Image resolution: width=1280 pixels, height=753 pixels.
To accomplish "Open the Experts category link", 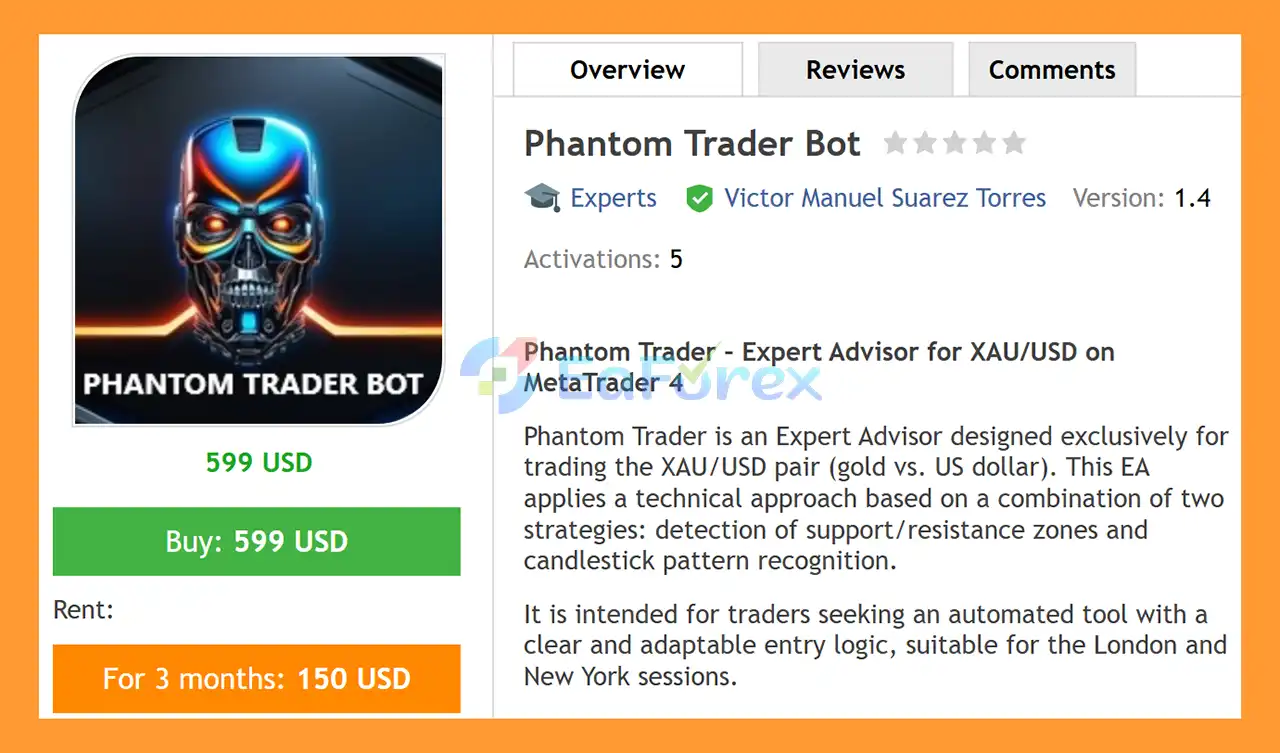I will tap(613, 198).
